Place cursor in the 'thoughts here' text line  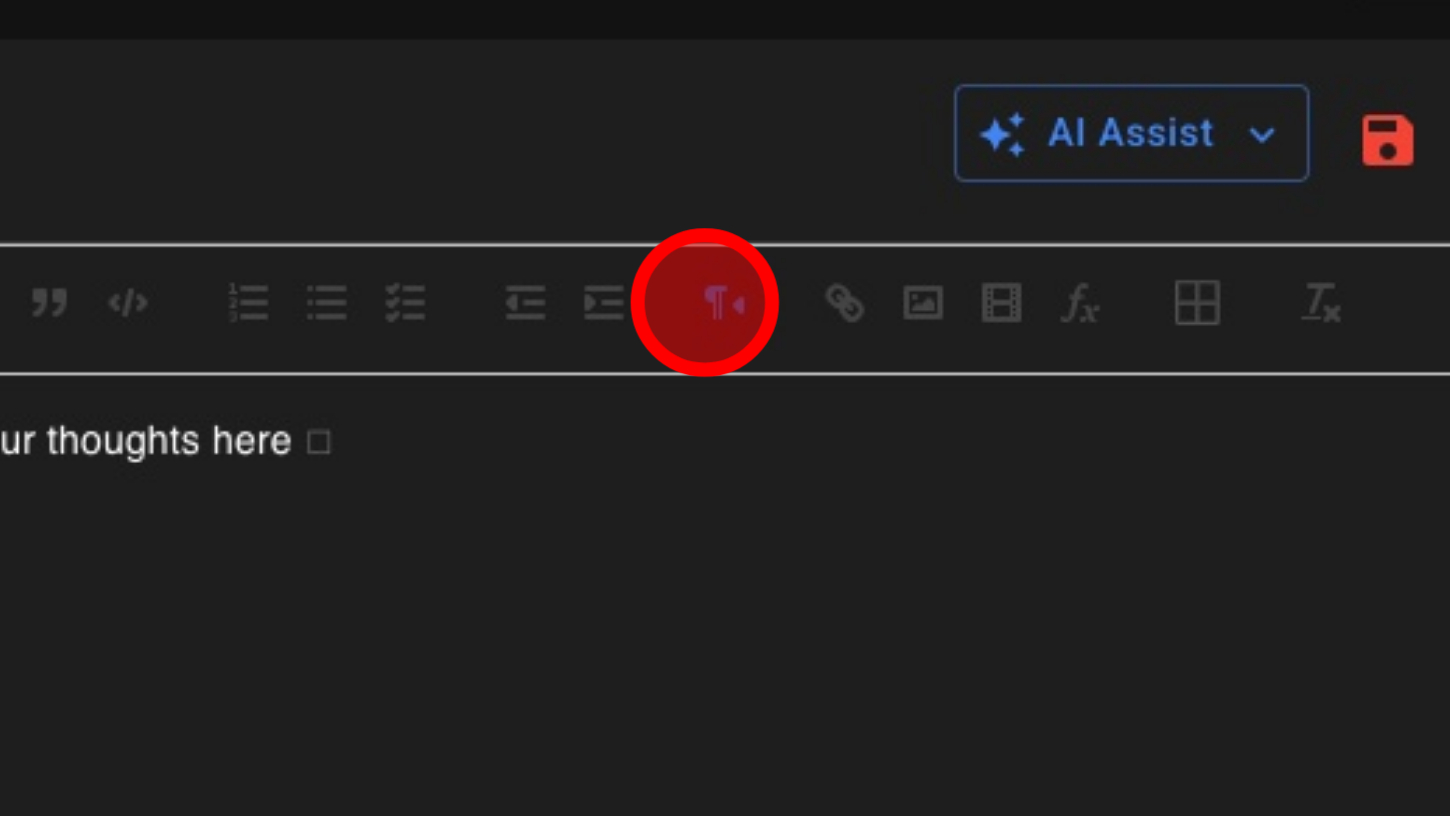146,441
